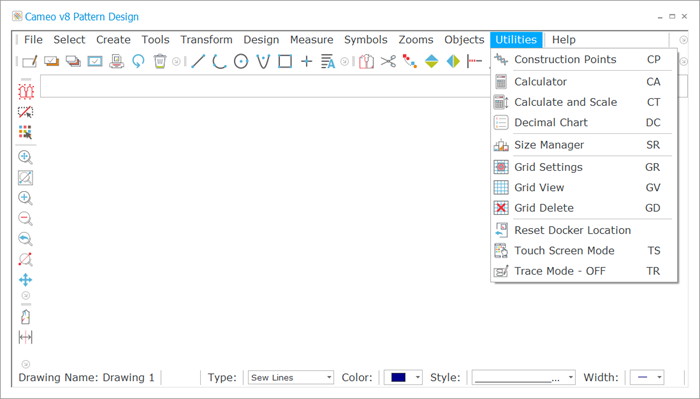Expand the menu bar overflow chevron
Image resolution: width=700 pixels, height=399 pixels.
tap(683, 40)
